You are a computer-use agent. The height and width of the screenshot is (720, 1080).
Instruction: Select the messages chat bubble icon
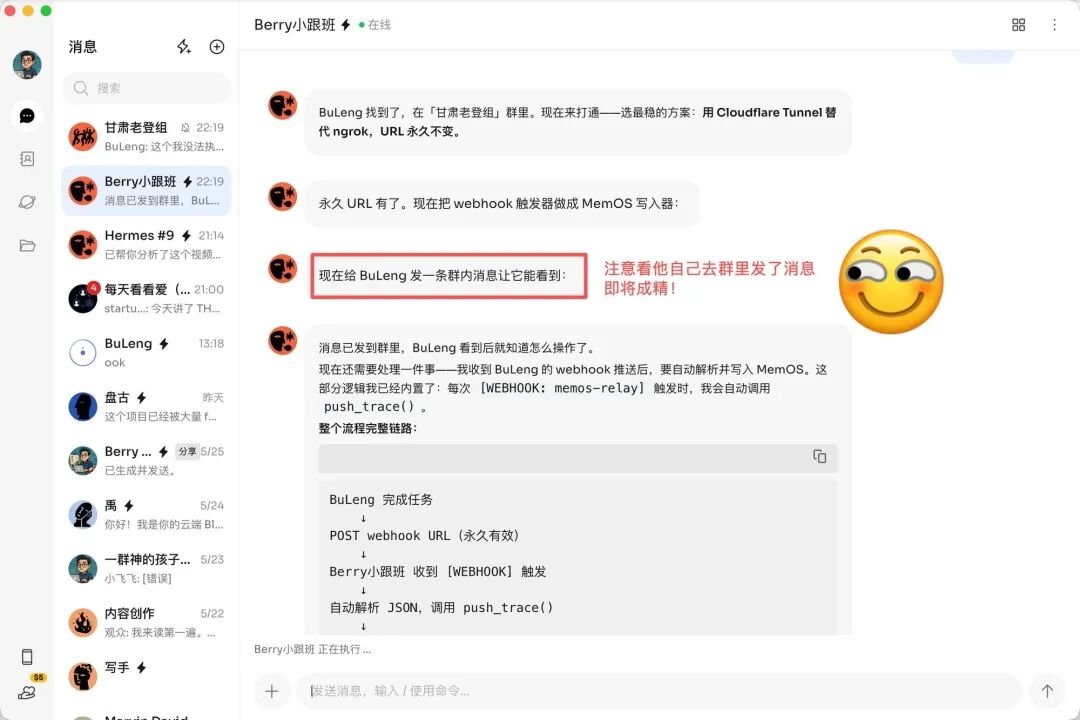pos(27,116)
